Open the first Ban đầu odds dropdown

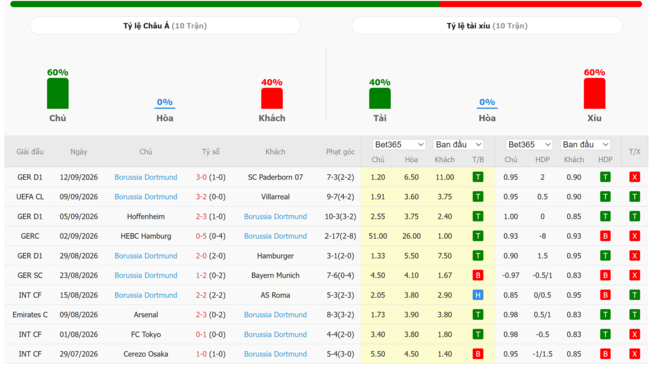point(458,145)
